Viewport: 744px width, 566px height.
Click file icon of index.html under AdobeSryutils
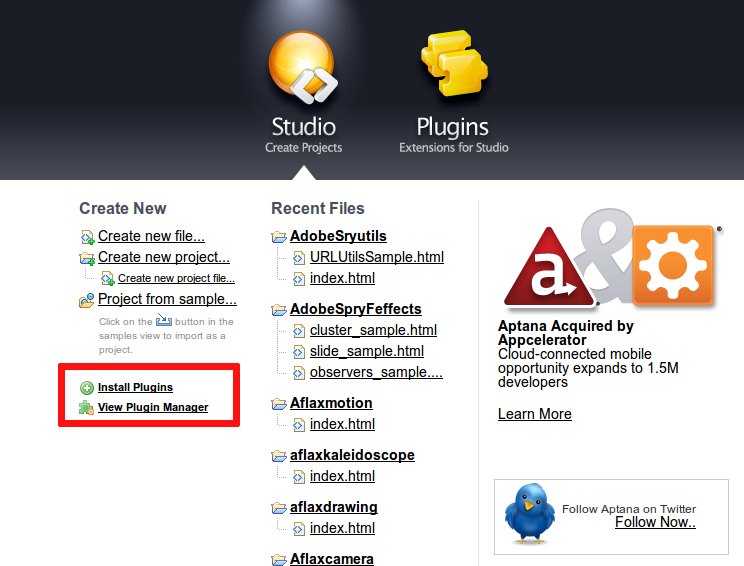pos(298,279)
